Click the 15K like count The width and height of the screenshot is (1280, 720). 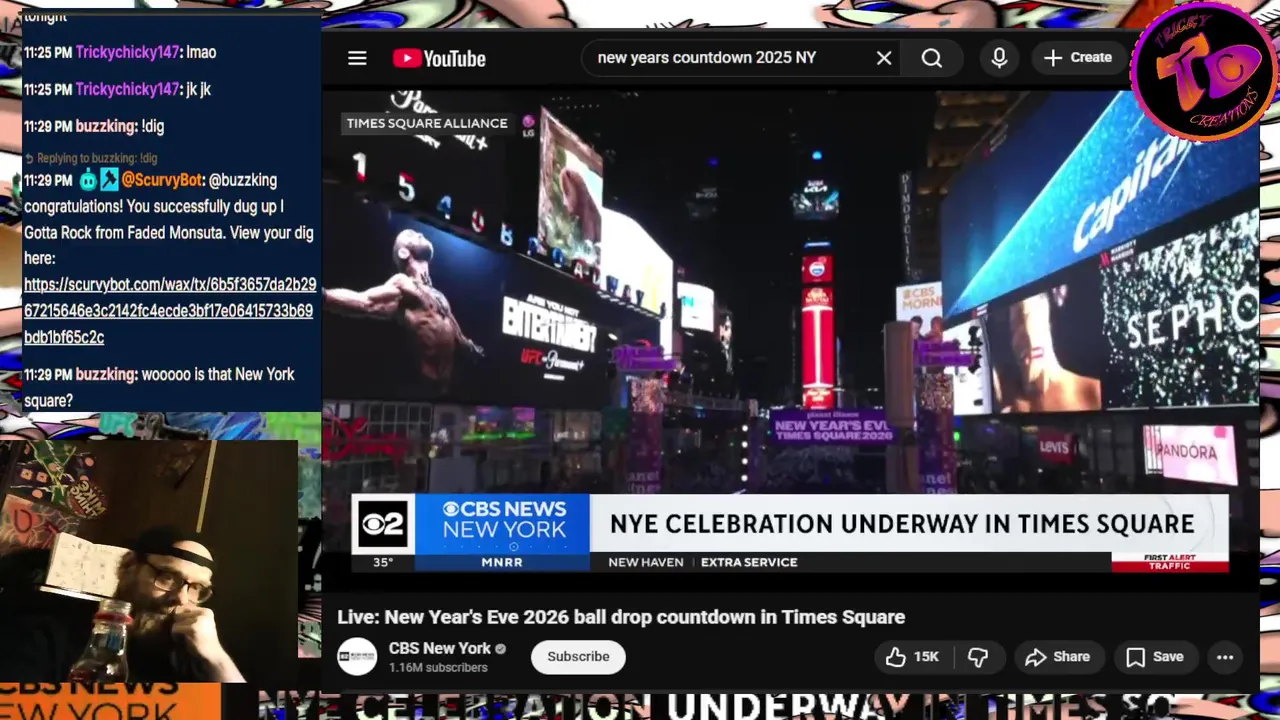click(x=926, y=657)
